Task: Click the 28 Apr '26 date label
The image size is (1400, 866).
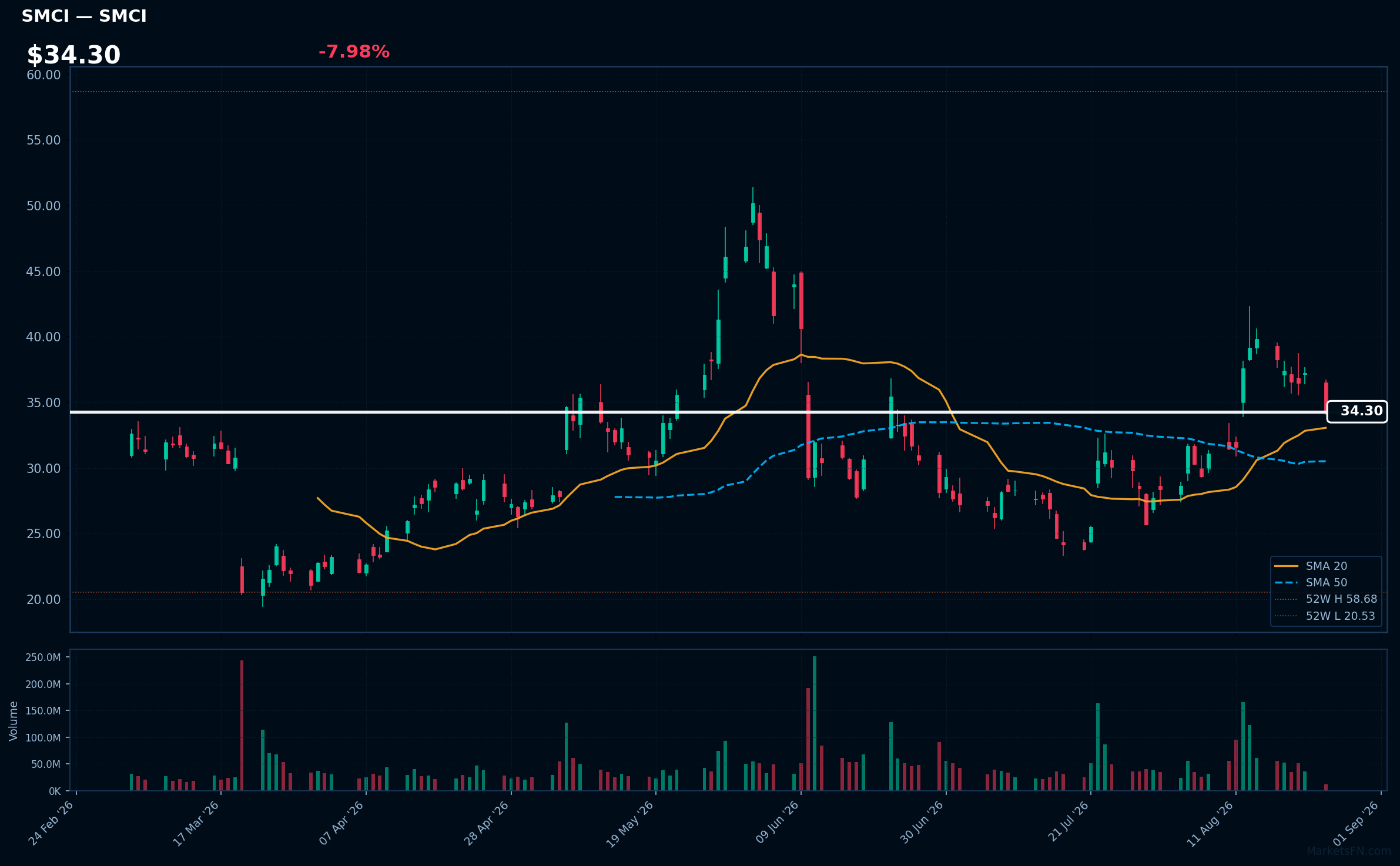Action: coord(487,824)
